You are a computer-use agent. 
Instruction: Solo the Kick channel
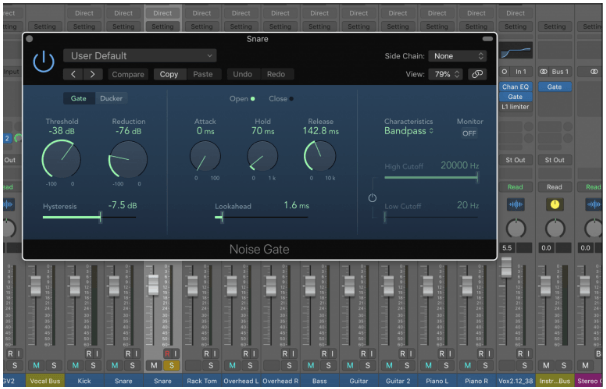click(93, 365)
